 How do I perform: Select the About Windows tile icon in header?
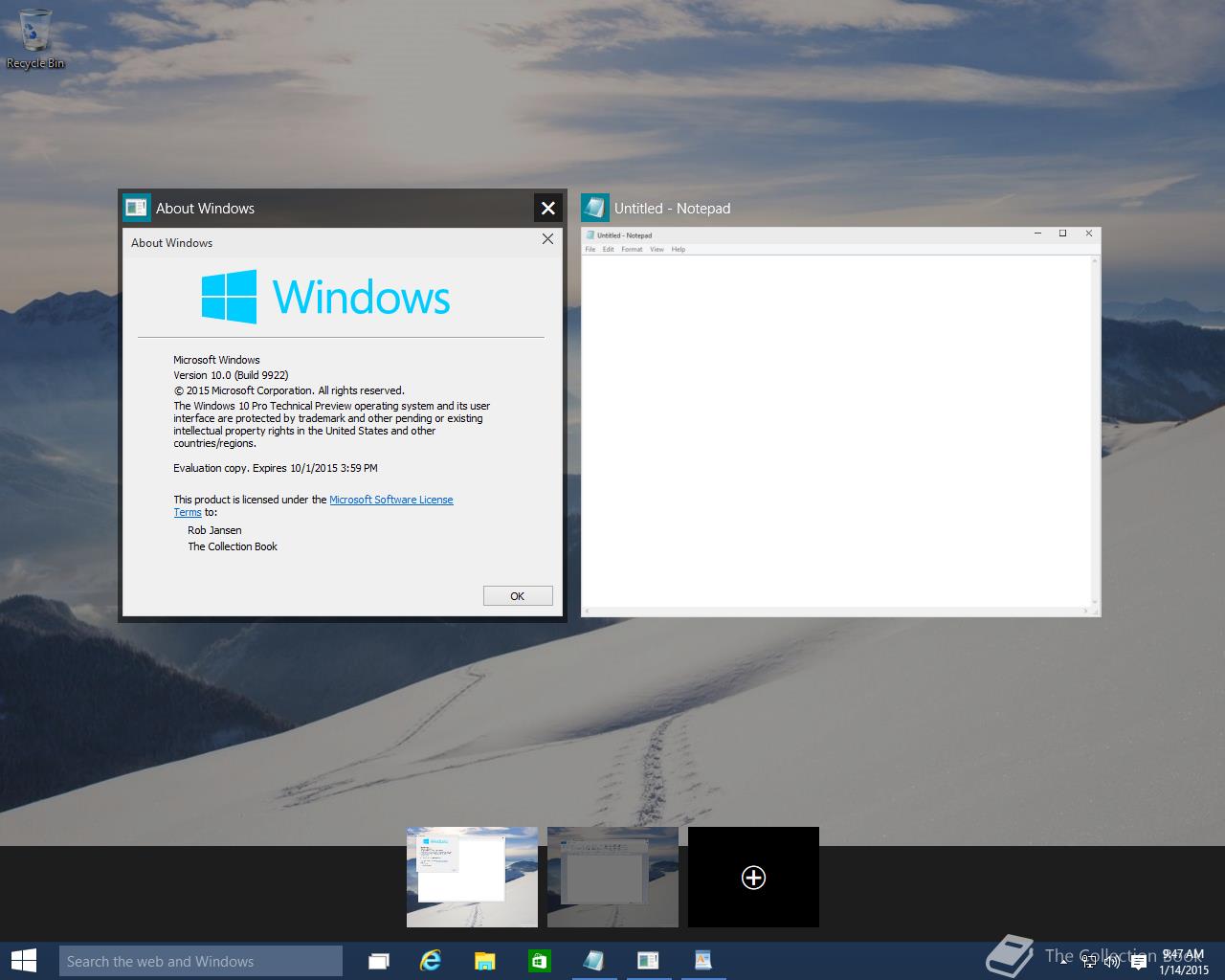click(x=137, y=208)
